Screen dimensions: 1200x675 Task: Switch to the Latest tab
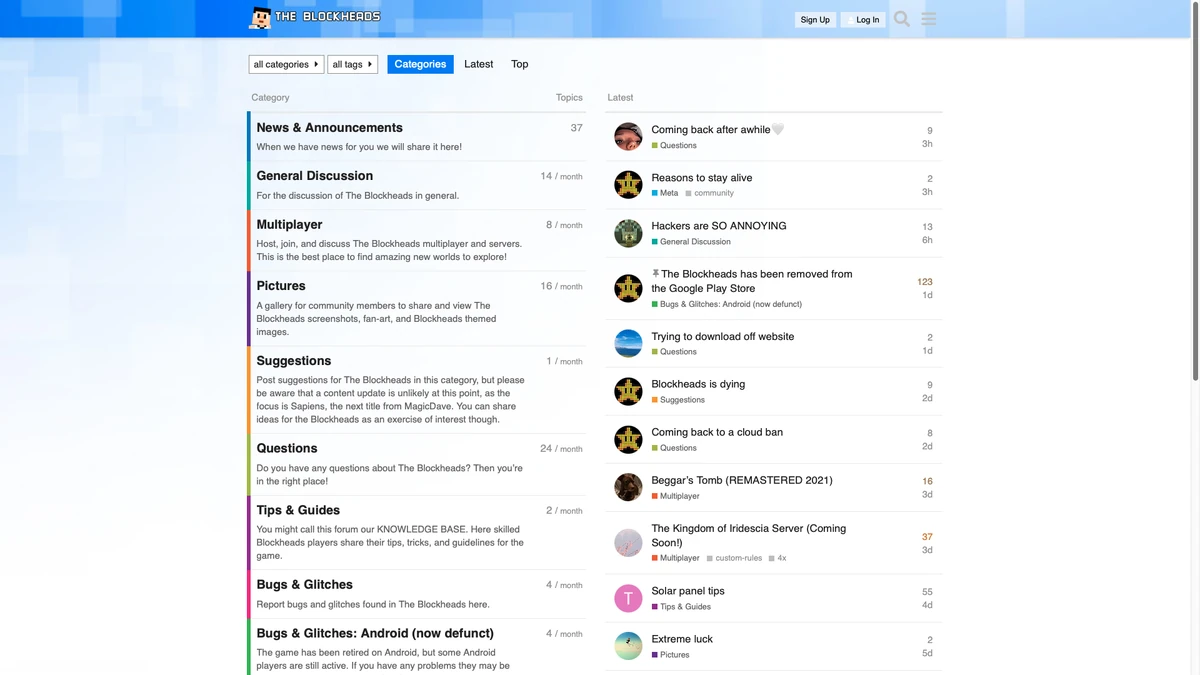click(x=478, y=63)
